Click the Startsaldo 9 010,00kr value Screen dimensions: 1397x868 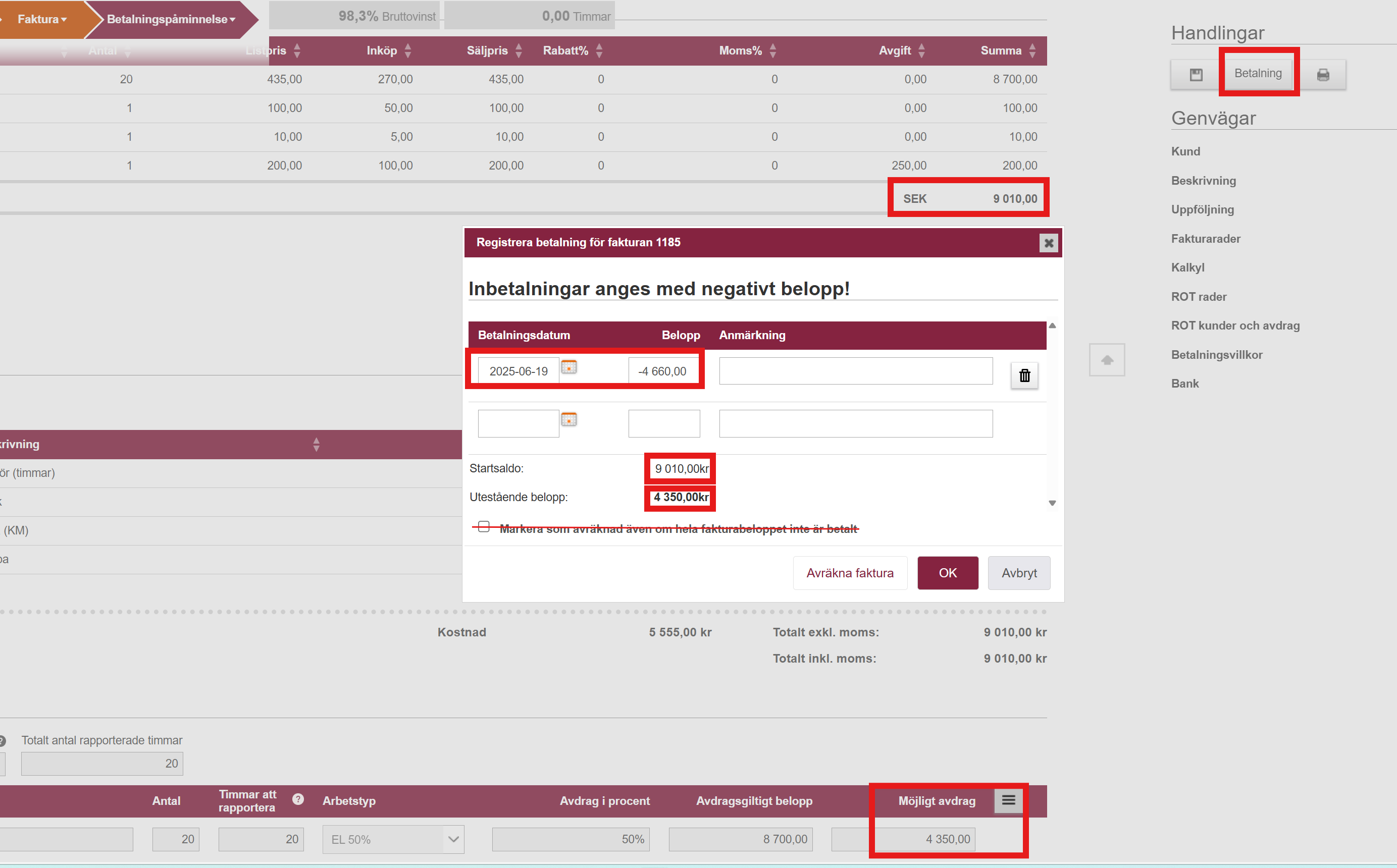click(x=682, y=468)
